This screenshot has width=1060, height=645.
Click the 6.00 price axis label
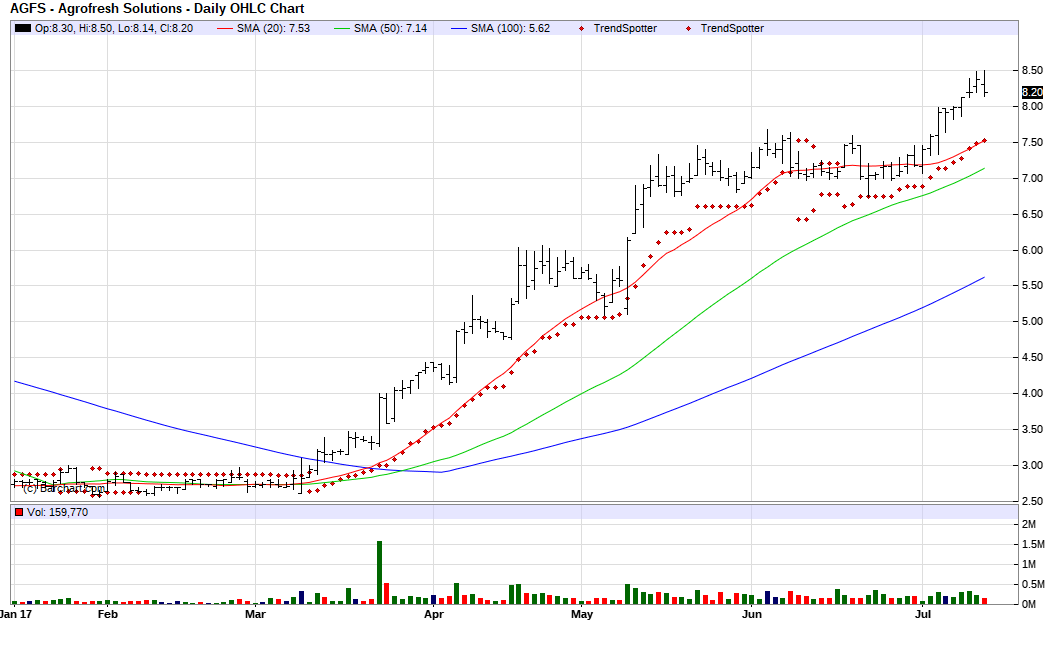click(1032, 250)
